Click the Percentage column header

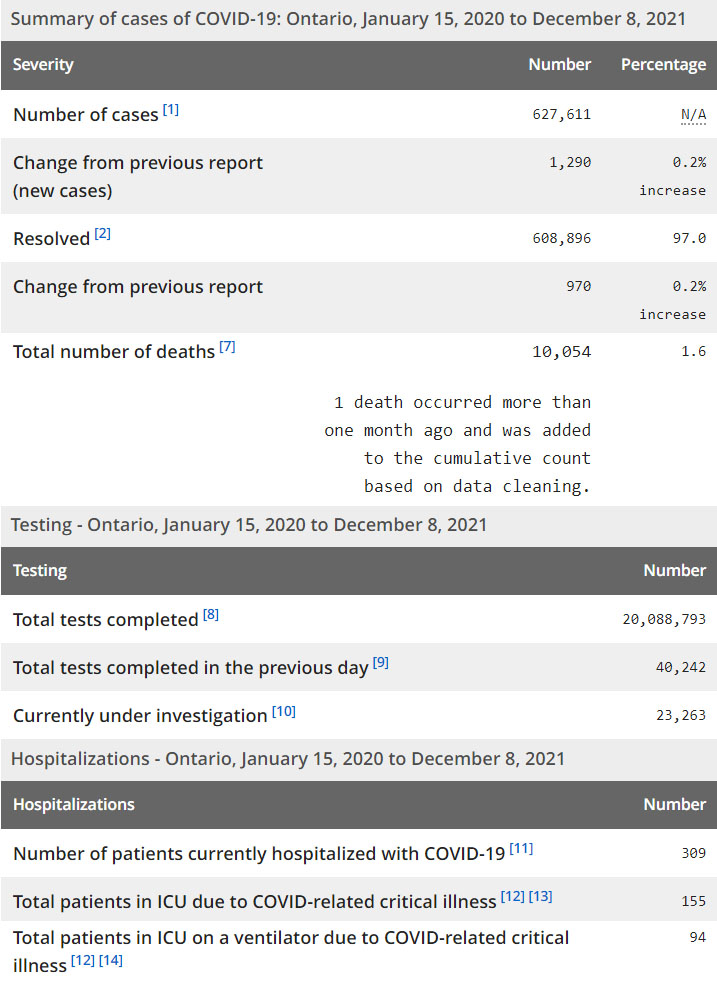click(x=663, y=65)
